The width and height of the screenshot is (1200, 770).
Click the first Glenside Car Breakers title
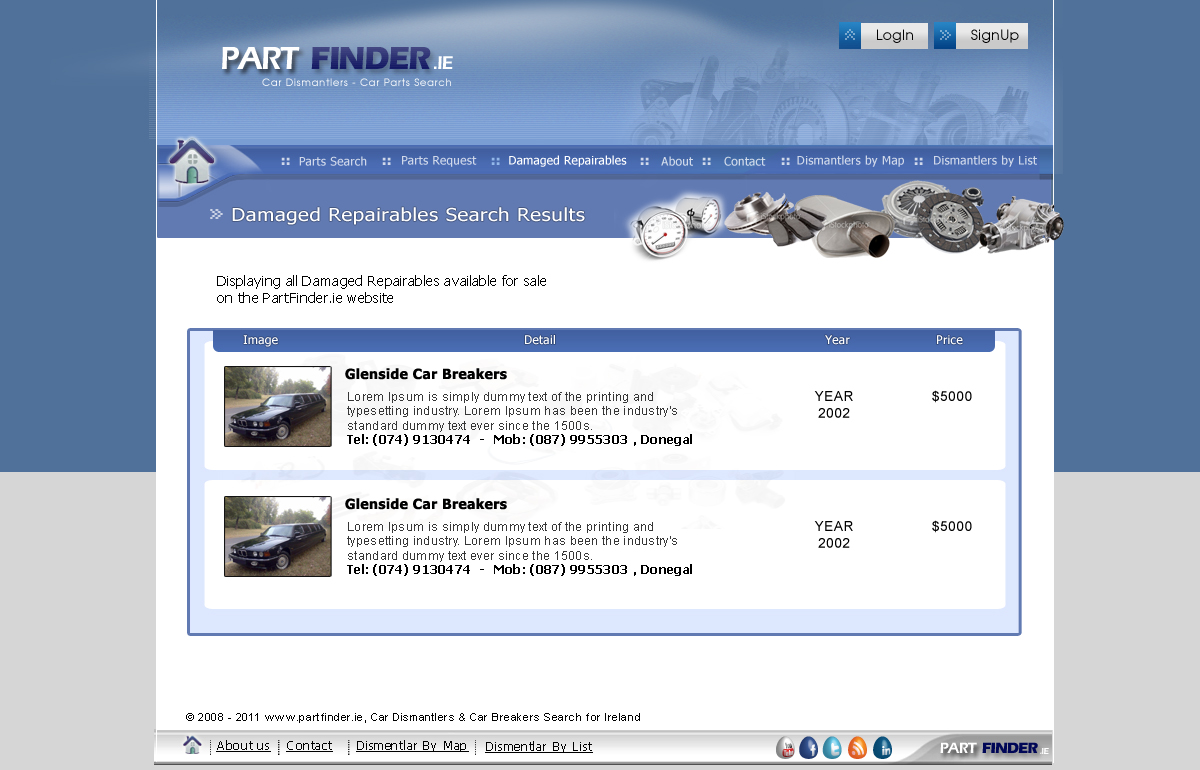point(426,374)
